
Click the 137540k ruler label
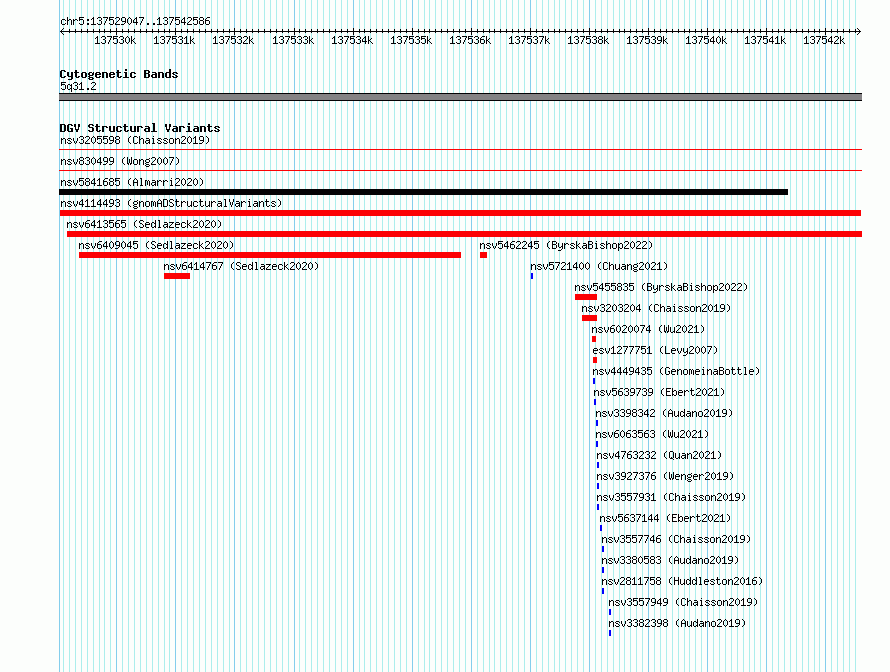(706, 40)
